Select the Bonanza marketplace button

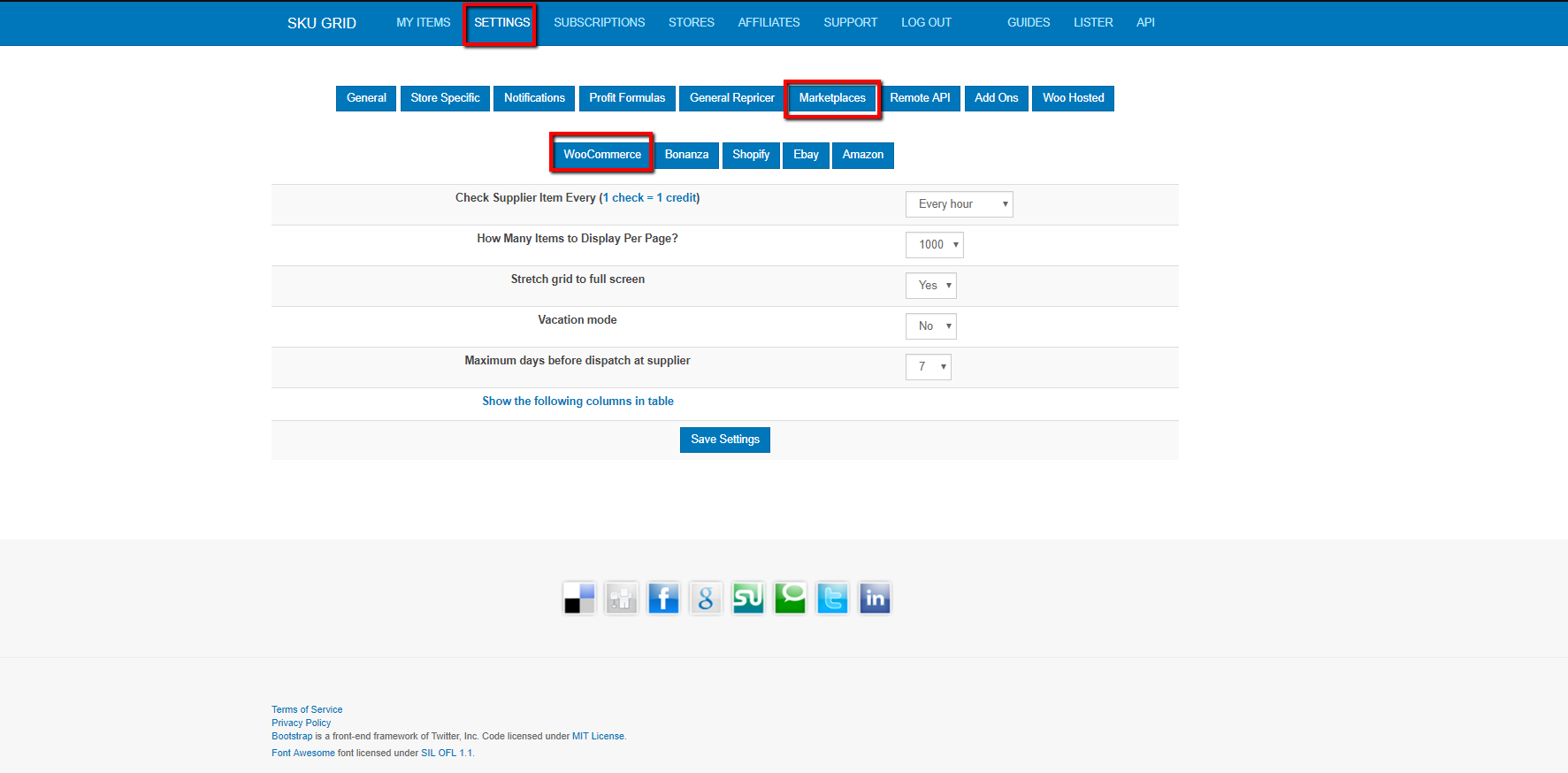pos(686,155)
